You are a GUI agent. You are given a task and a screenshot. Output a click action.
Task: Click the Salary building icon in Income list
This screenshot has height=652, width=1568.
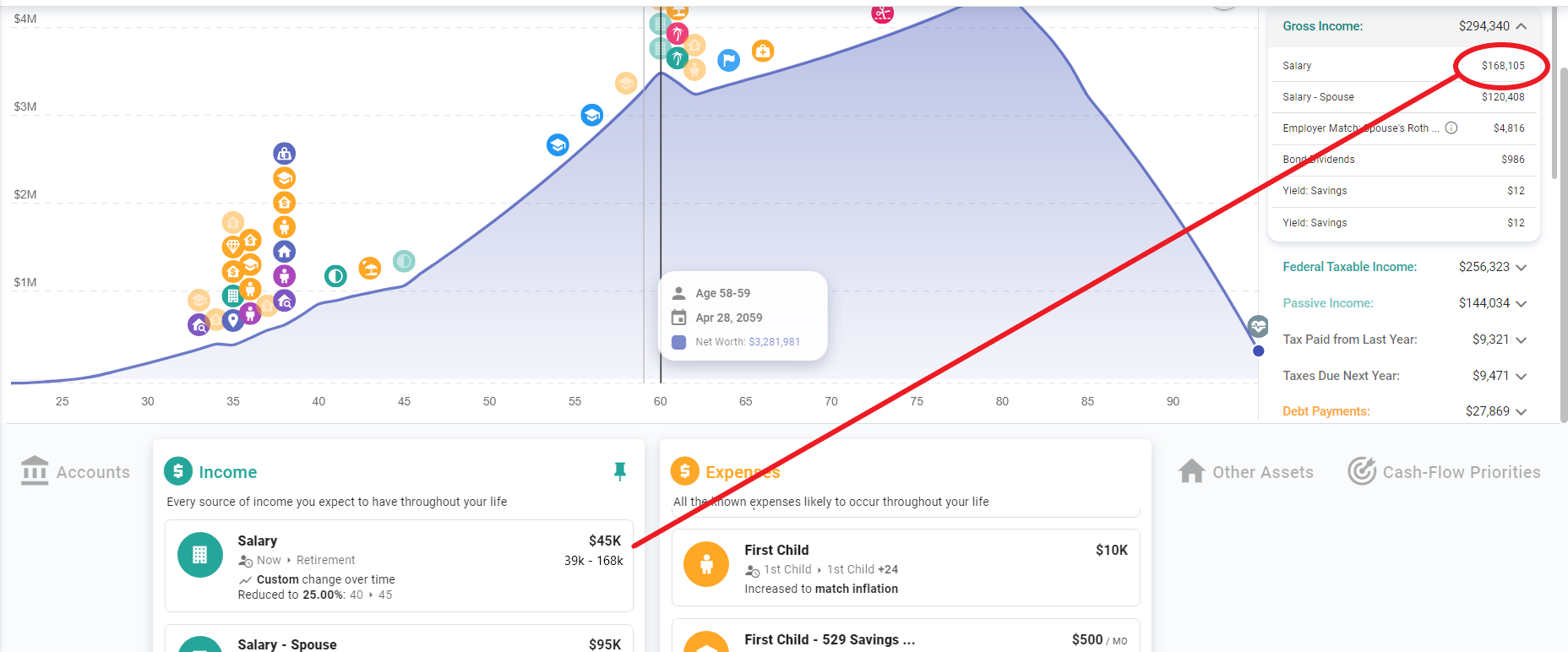200,555
